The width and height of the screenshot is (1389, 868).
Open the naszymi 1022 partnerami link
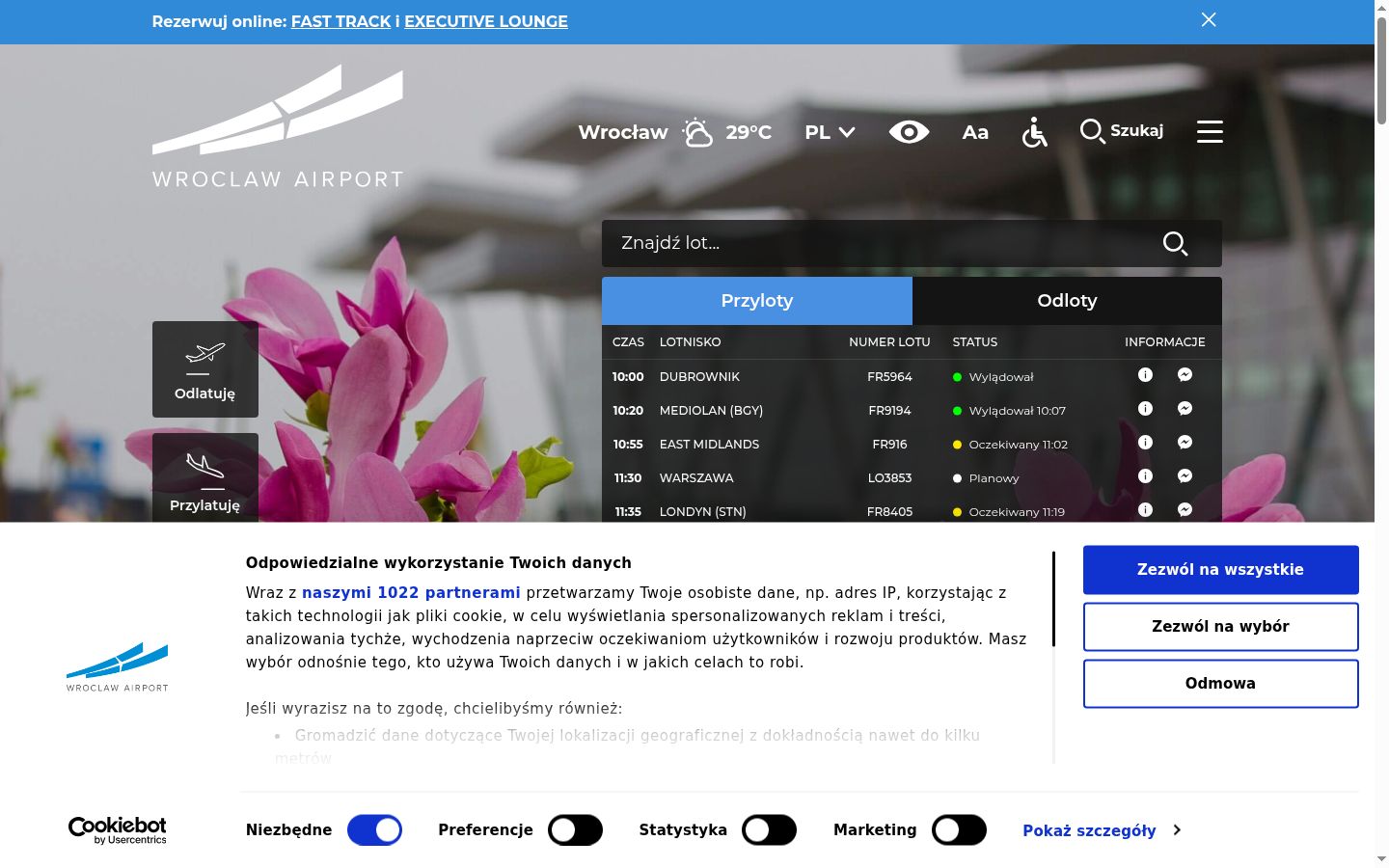tap(411, 593)
